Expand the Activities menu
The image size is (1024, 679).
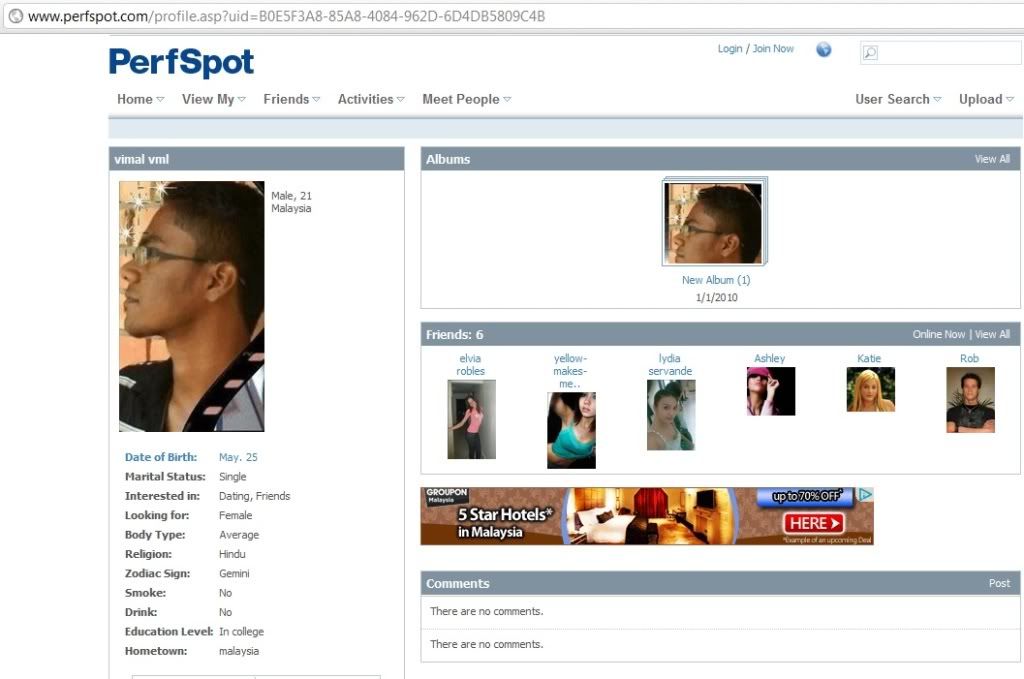click(371, 99)
